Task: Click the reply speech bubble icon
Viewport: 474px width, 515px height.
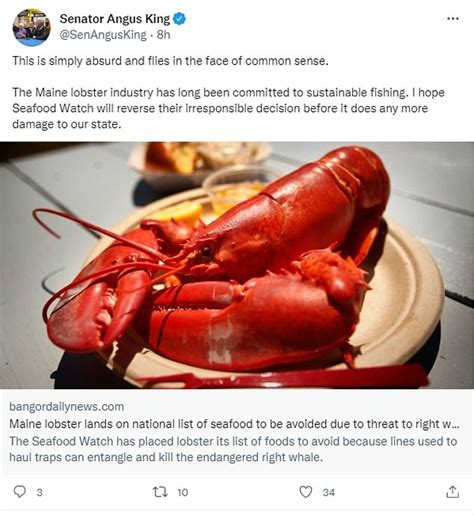Action: pyautogui.click(x=19, y=492)
